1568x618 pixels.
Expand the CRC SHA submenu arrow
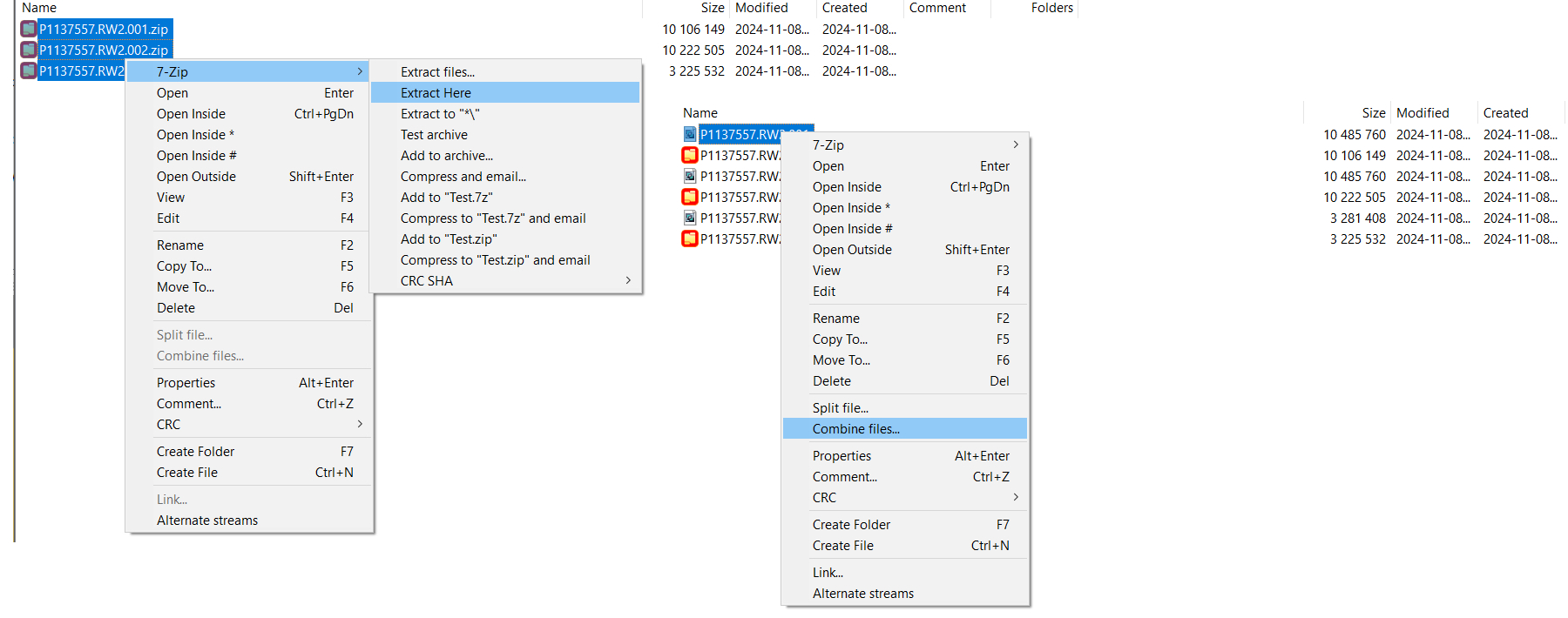[628, 280]
